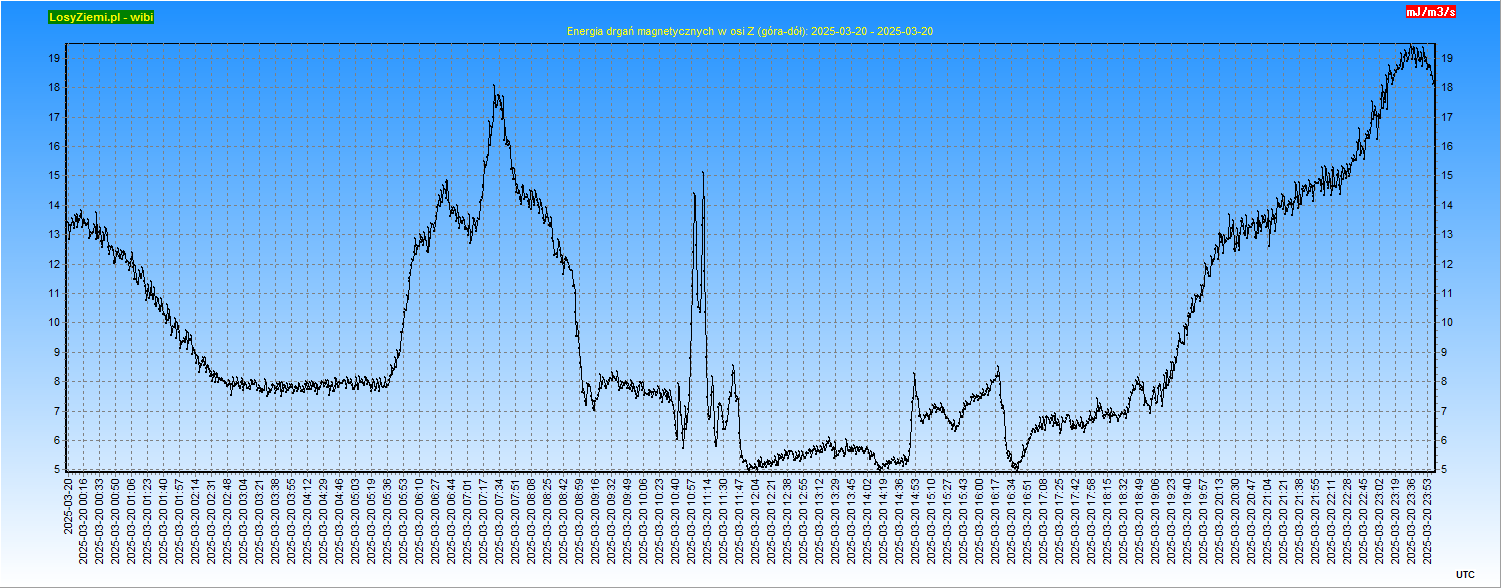
Task: Click the 00:16 time axis label
Action: click(83, 520)
